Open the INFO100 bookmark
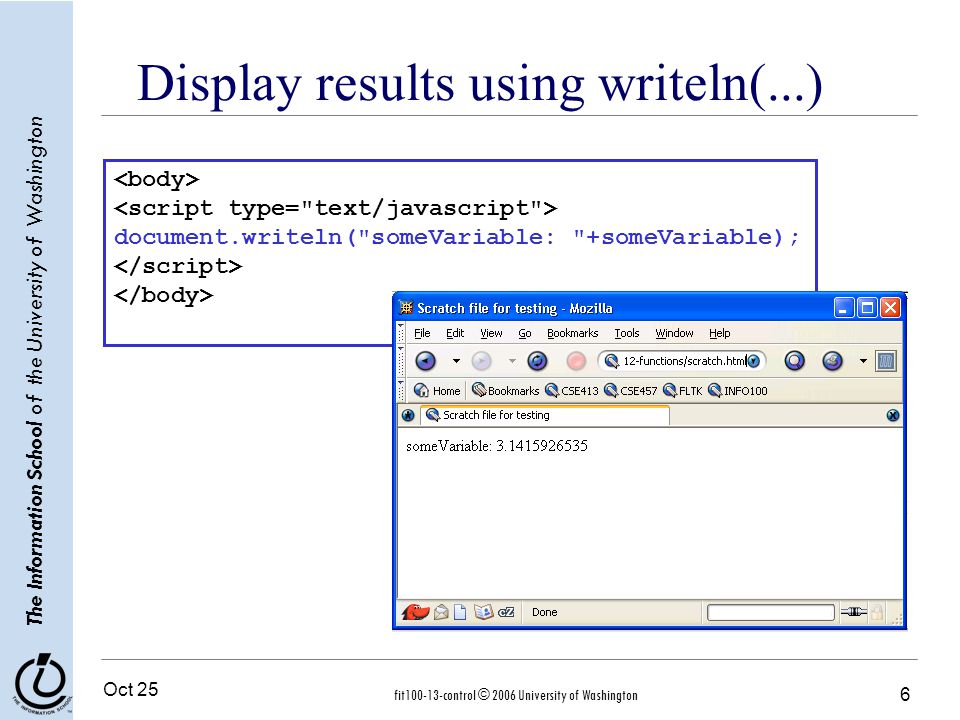Image resolution: width=960 pixels, height=720 pixels. [738, 391]
